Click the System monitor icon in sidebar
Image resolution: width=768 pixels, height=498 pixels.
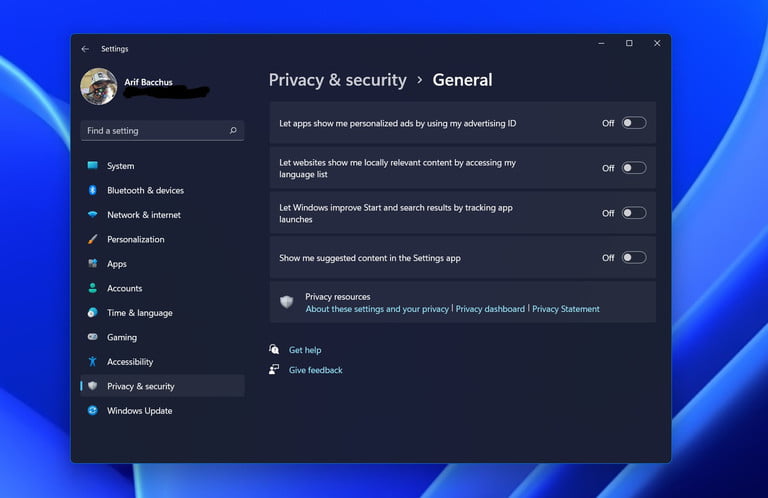tap(93, 166)
